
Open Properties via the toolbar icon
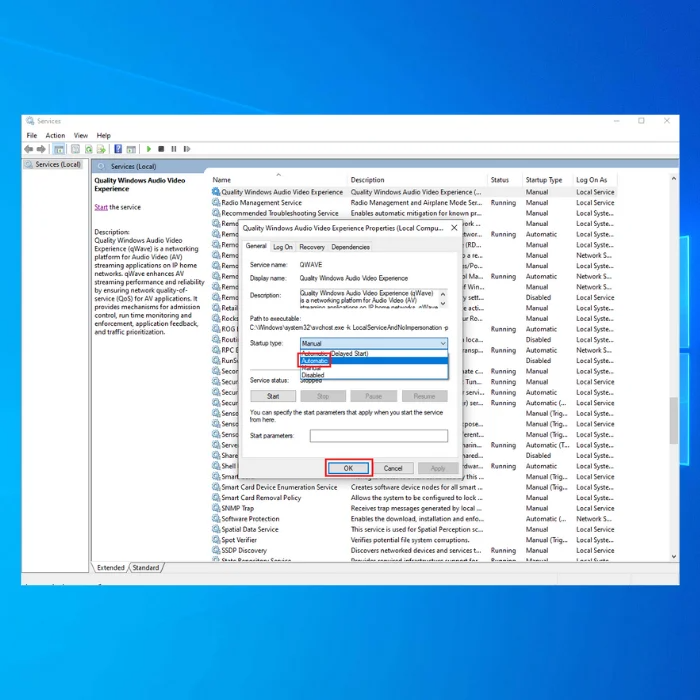coord(75,149)
